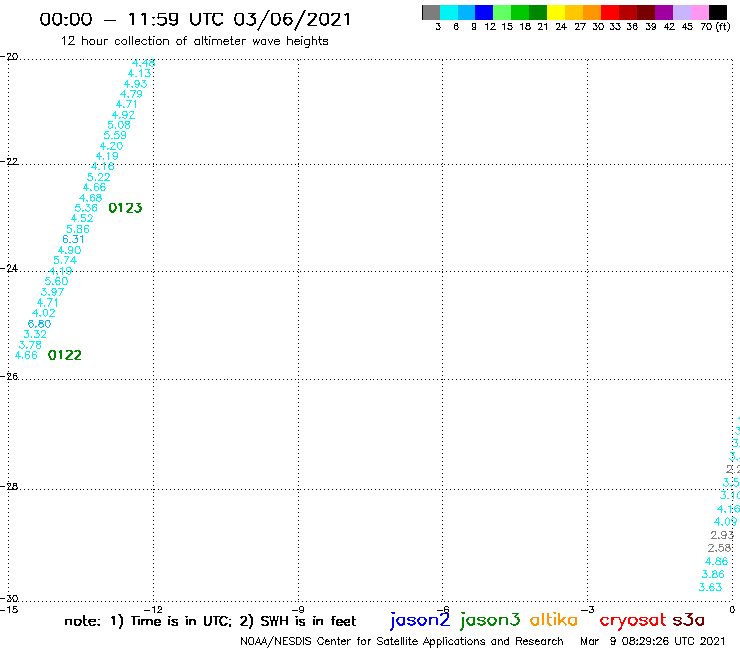Screen dimensions: 740x650
Task: Click the 3.63 wave height value
Action: coord(710,587)
